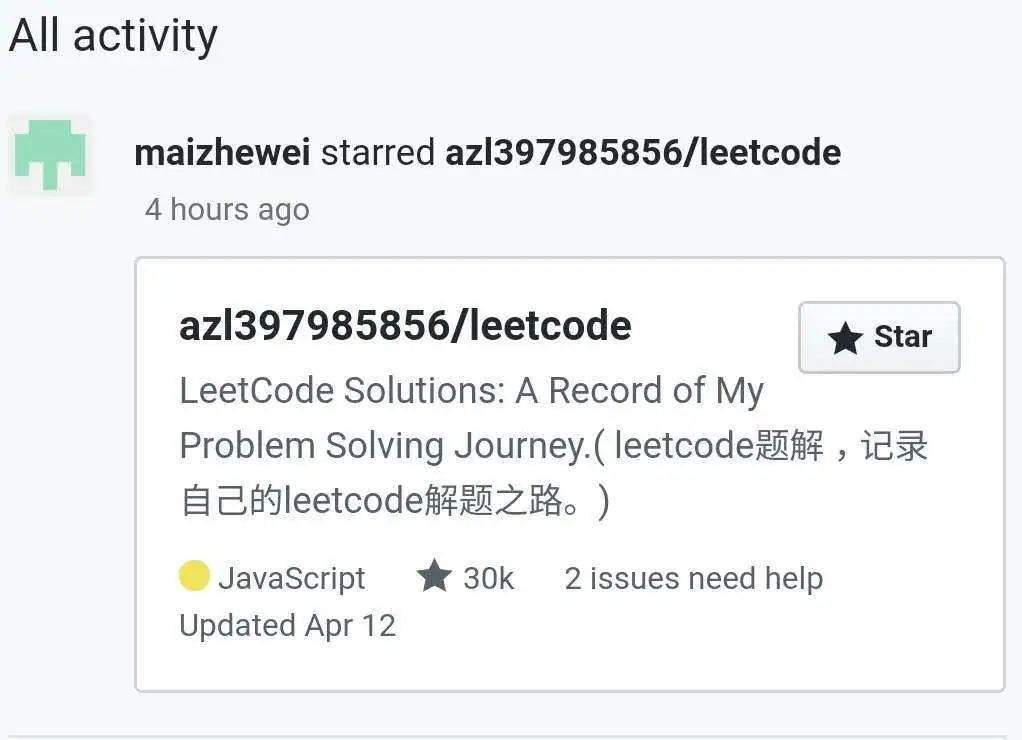1022x740 pixels.
Task: Click the star icon inside Star button
Action: coord(845,338)
